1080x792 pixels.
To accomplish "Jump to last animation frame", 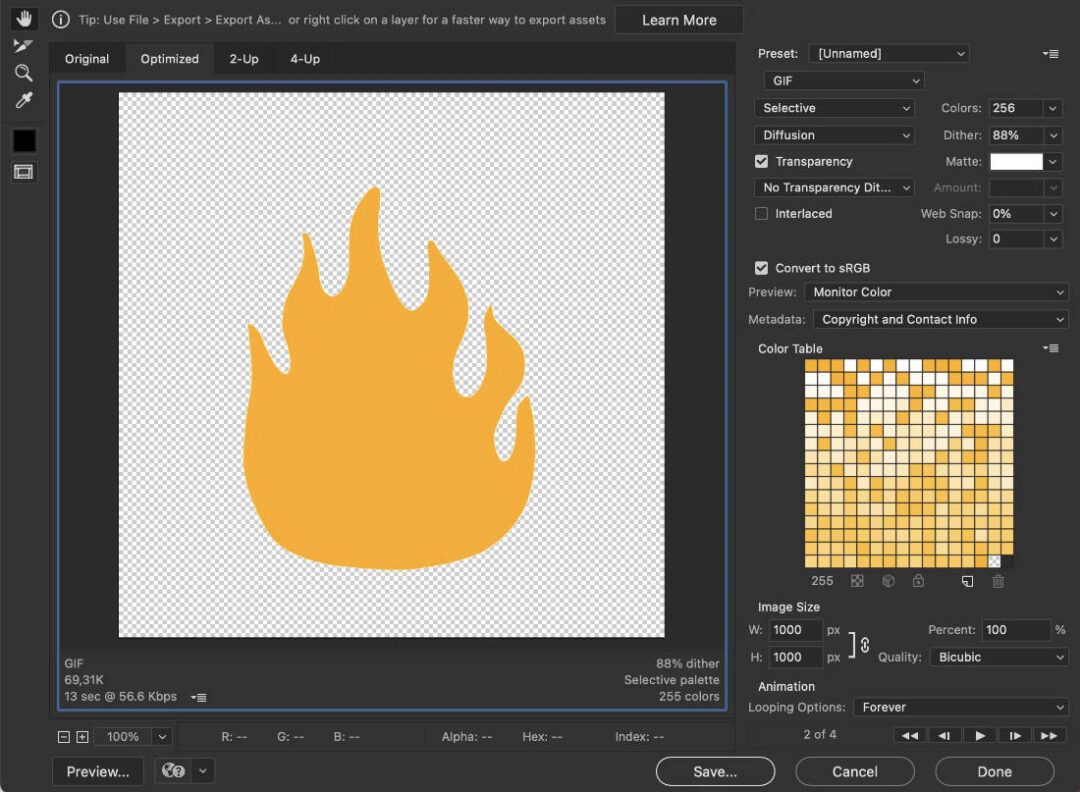I will point(1049,736).
